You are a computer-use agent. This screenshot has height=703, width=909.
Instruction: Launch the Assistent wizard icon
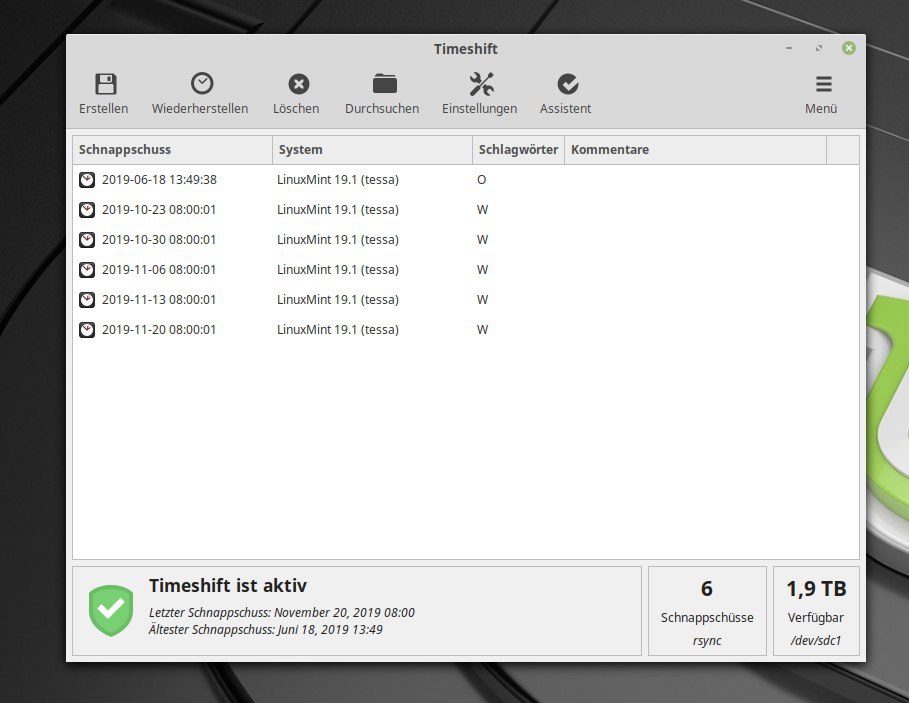tap(568, 84)
